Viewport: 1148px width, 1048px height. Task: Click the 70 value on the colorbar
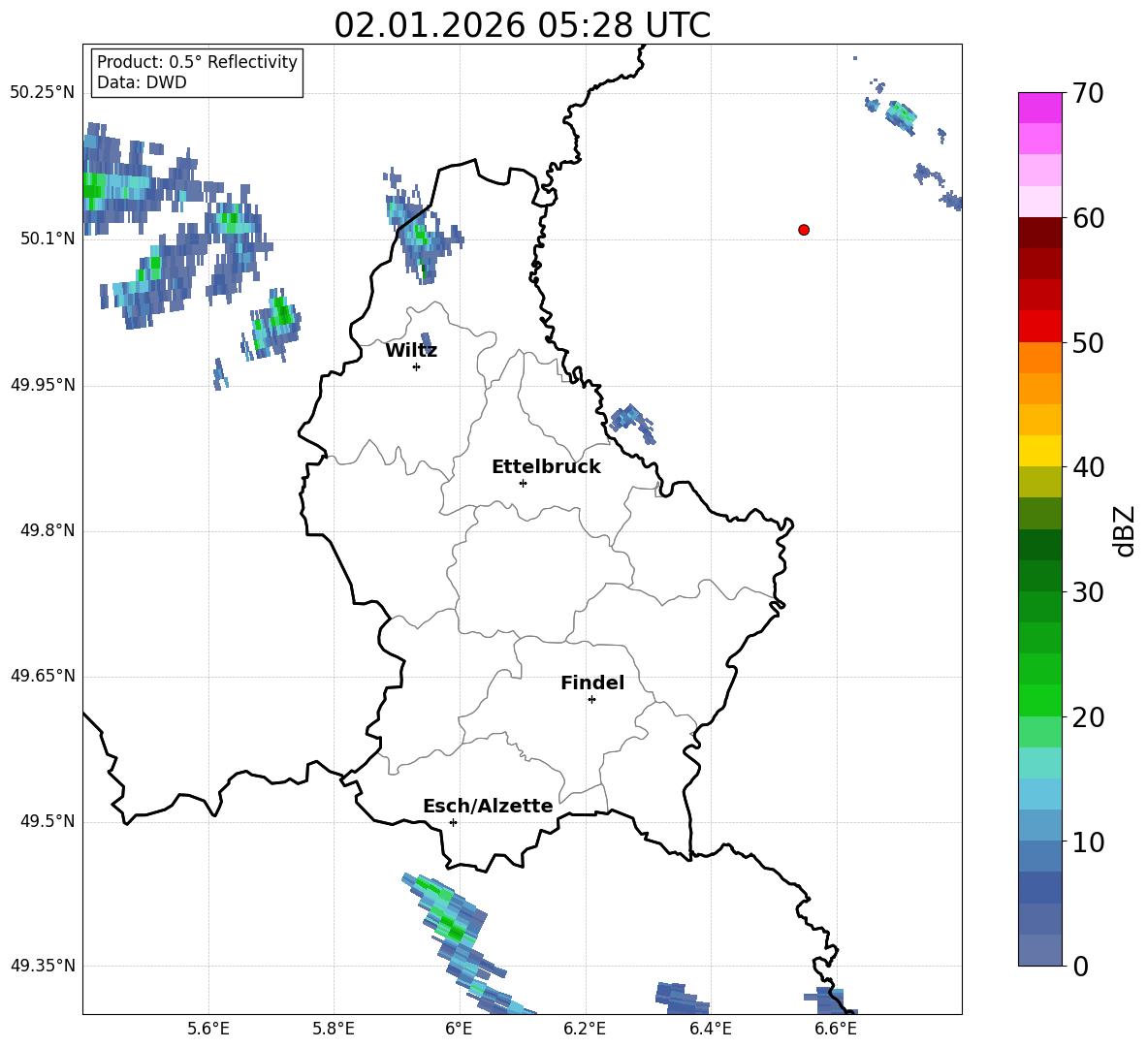click(x=1088, y=93)
